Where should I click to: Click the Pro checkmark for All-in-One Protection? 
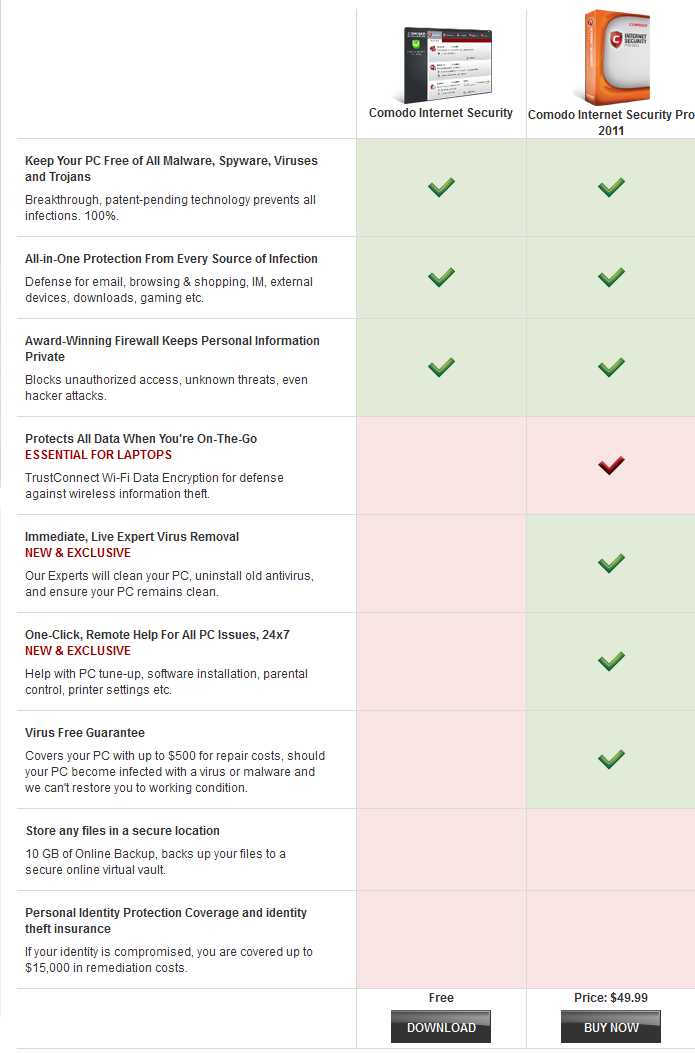click(611, 277)
